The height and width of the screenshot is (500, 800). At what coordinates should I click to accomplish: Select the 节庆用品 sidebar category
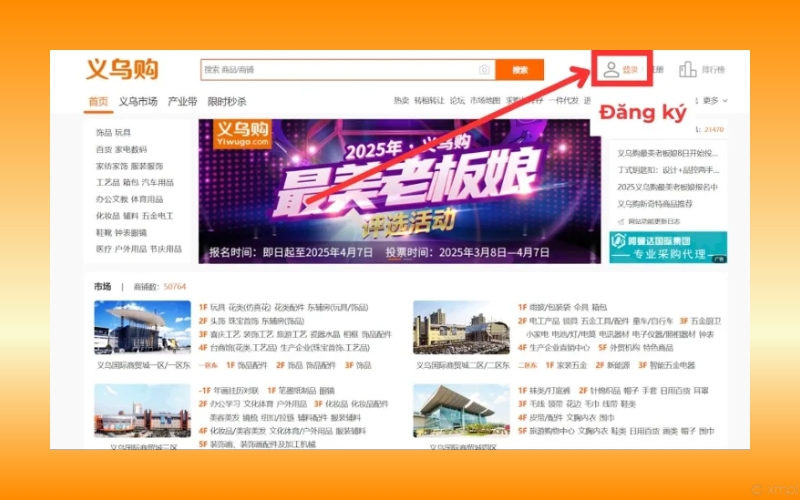[x=166, y=249]
